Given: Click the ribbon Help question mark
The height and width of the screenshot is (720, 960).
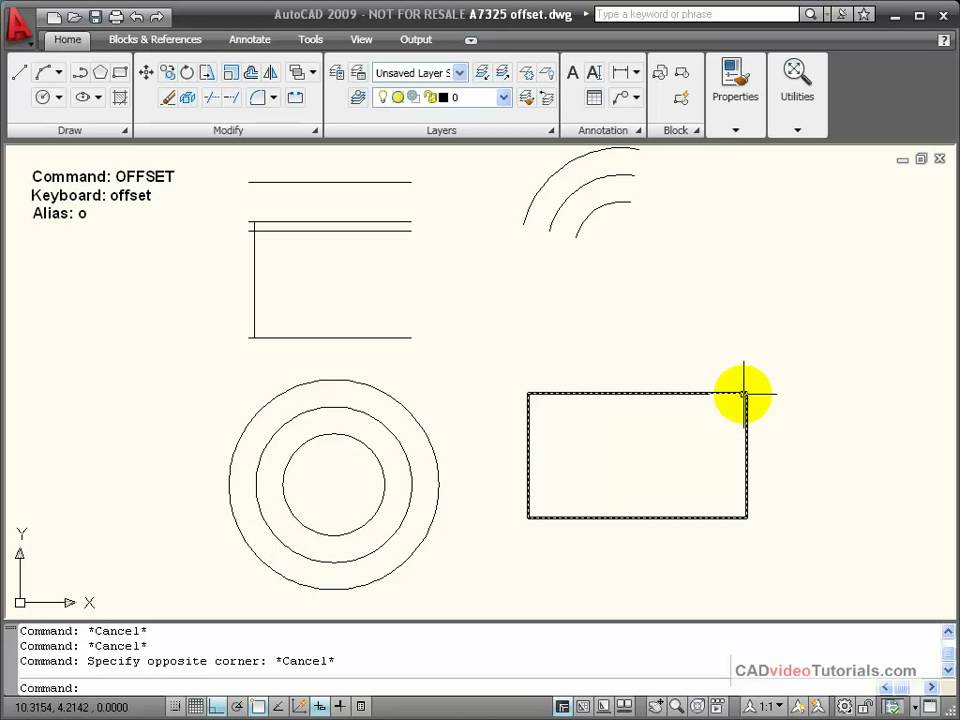Looking at the screenshot, I should coord(943,40).
